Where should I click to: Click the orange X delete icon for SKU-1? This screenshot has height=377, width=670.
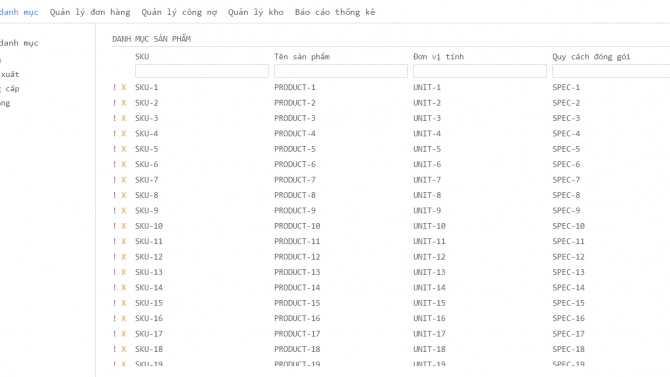123,87
